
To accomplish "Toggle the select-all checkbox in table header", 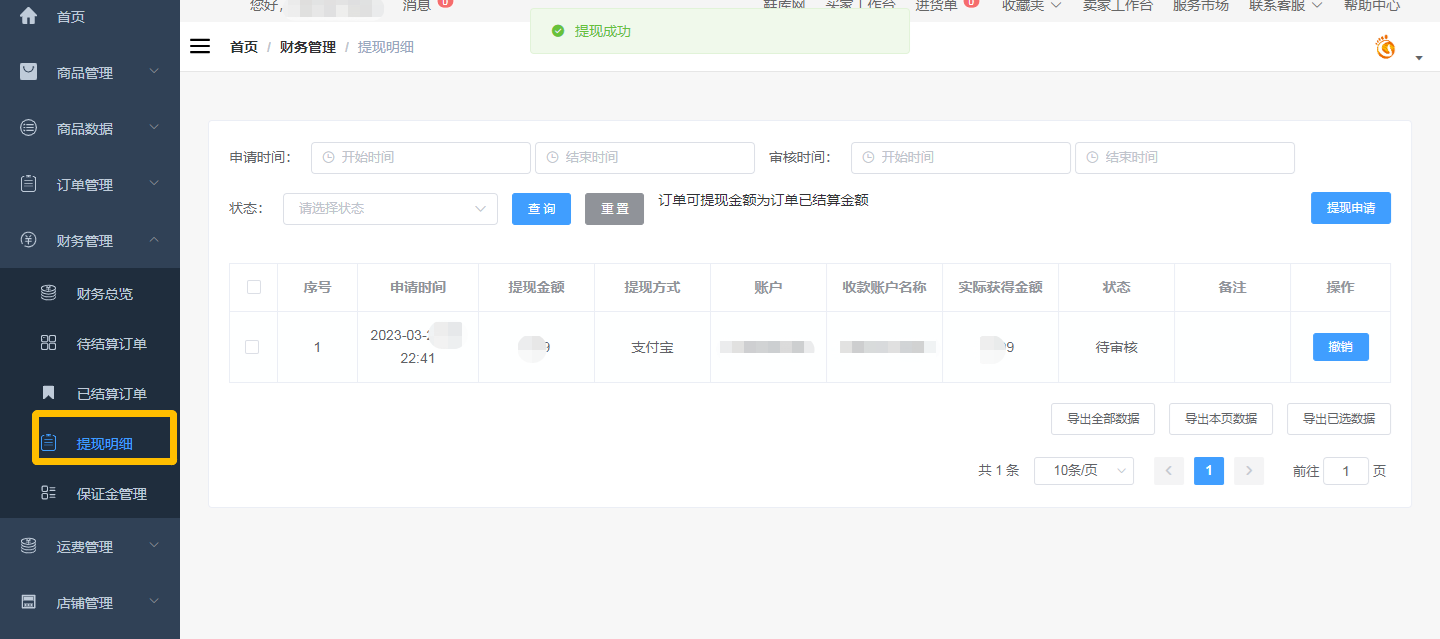I will point(253,287).
